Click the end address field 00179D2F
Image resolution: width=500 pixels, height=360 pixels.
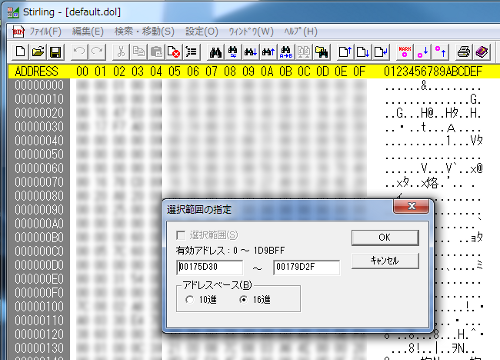[307, 267]
